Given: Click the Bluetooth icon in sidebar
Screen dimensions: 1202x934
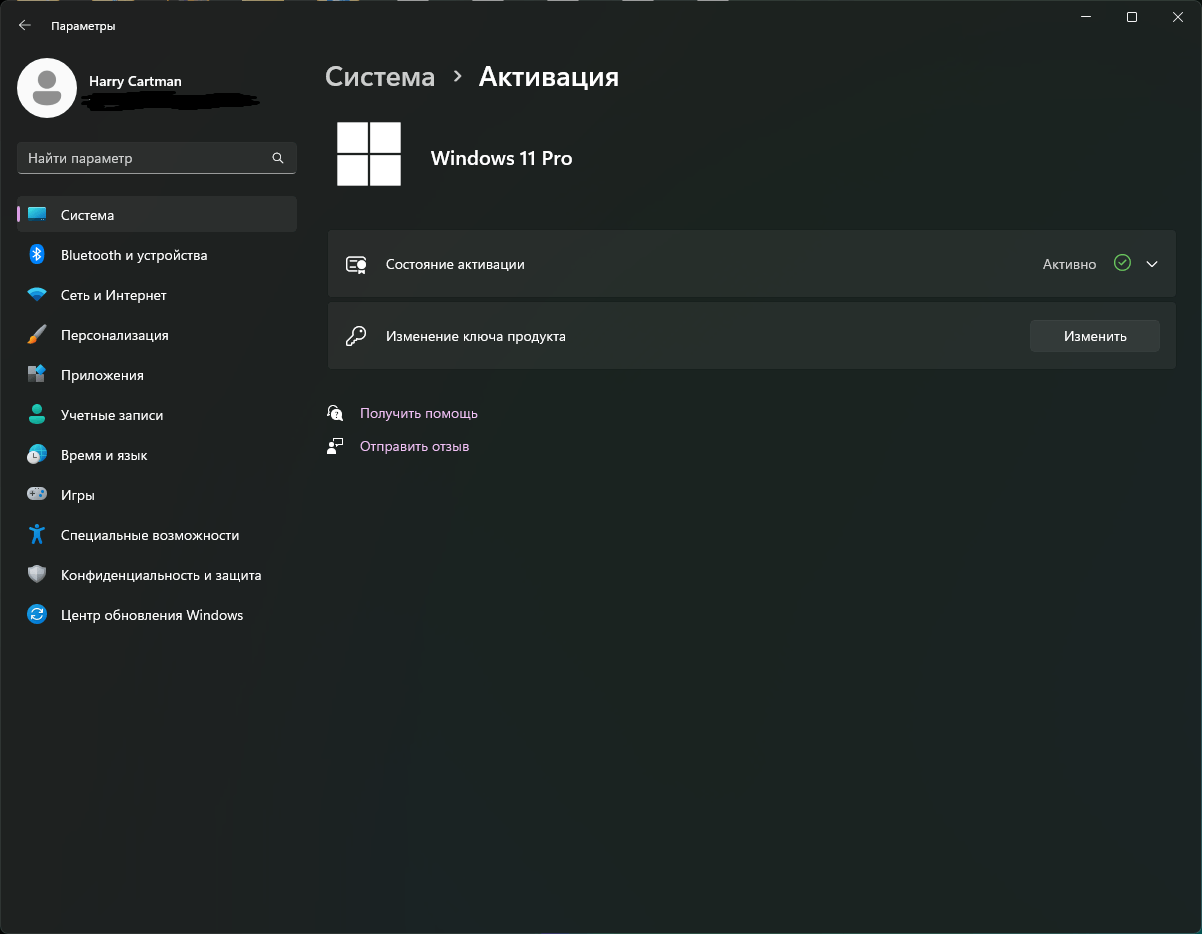Looking at the screenshot, I should pyautogui.click(x=37, y=254).
